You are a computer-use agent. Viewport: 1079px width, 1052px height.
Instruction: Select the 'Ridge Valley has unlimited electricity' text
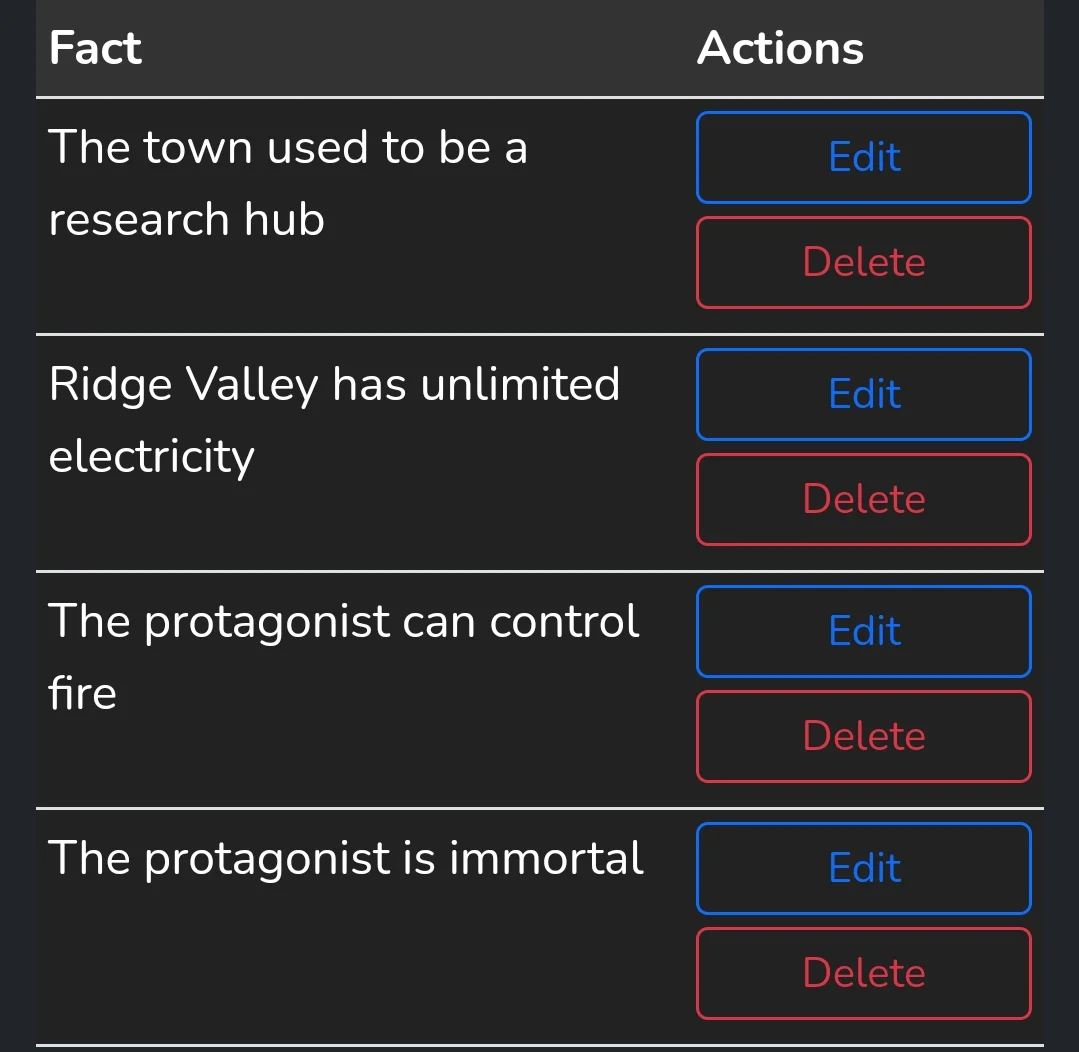(x=334, y=420)
